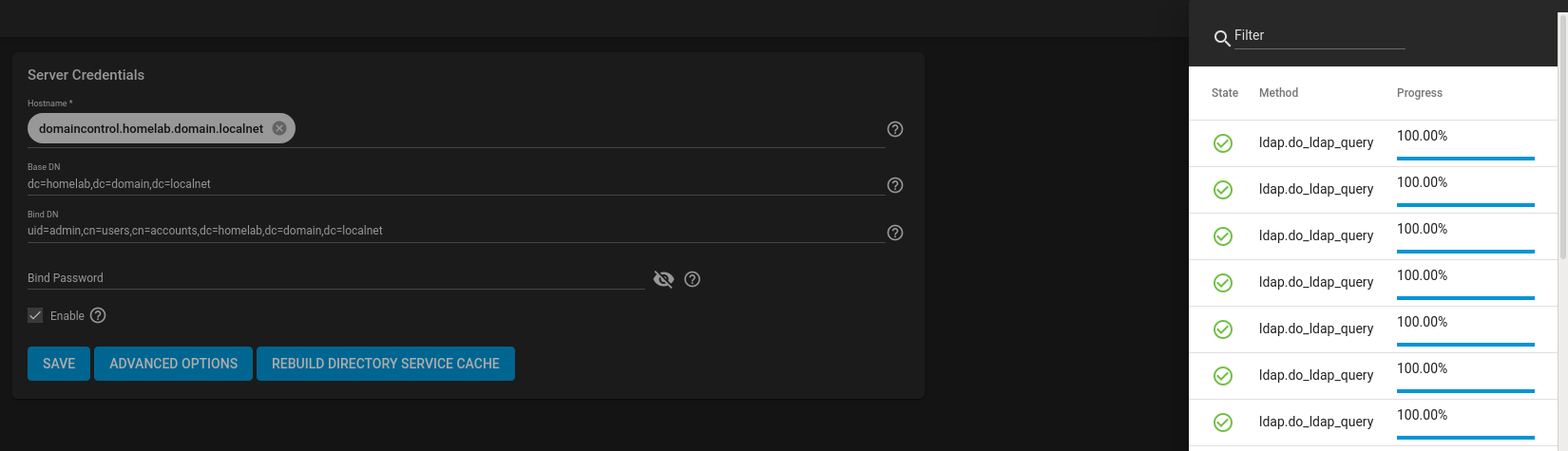Screen dimensions: 1568x451
Task: Focus the Filter input in jobs panel
Action: click(1319, 36)
